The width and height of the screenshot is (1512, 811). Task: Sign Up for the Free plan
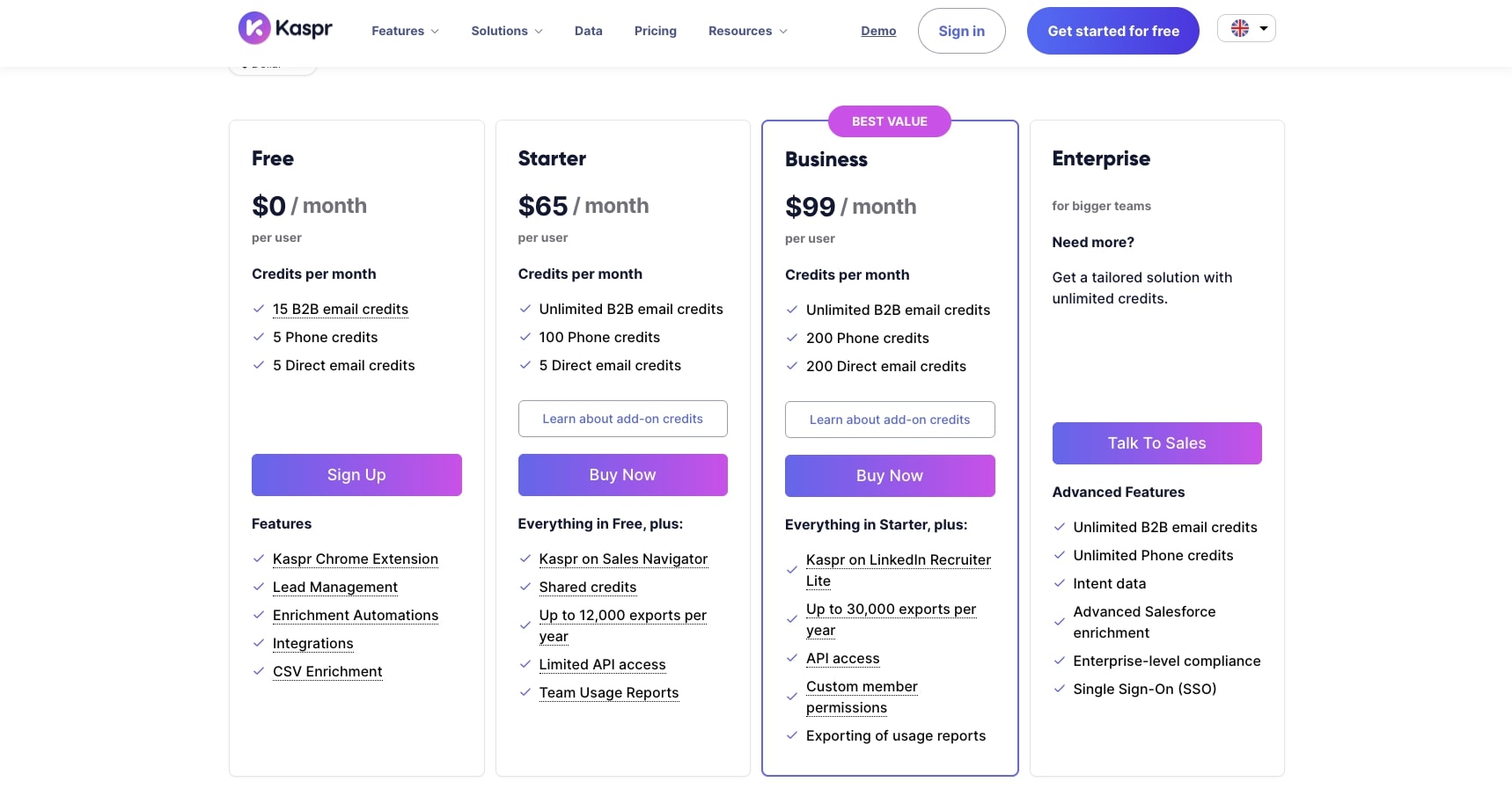356,475
